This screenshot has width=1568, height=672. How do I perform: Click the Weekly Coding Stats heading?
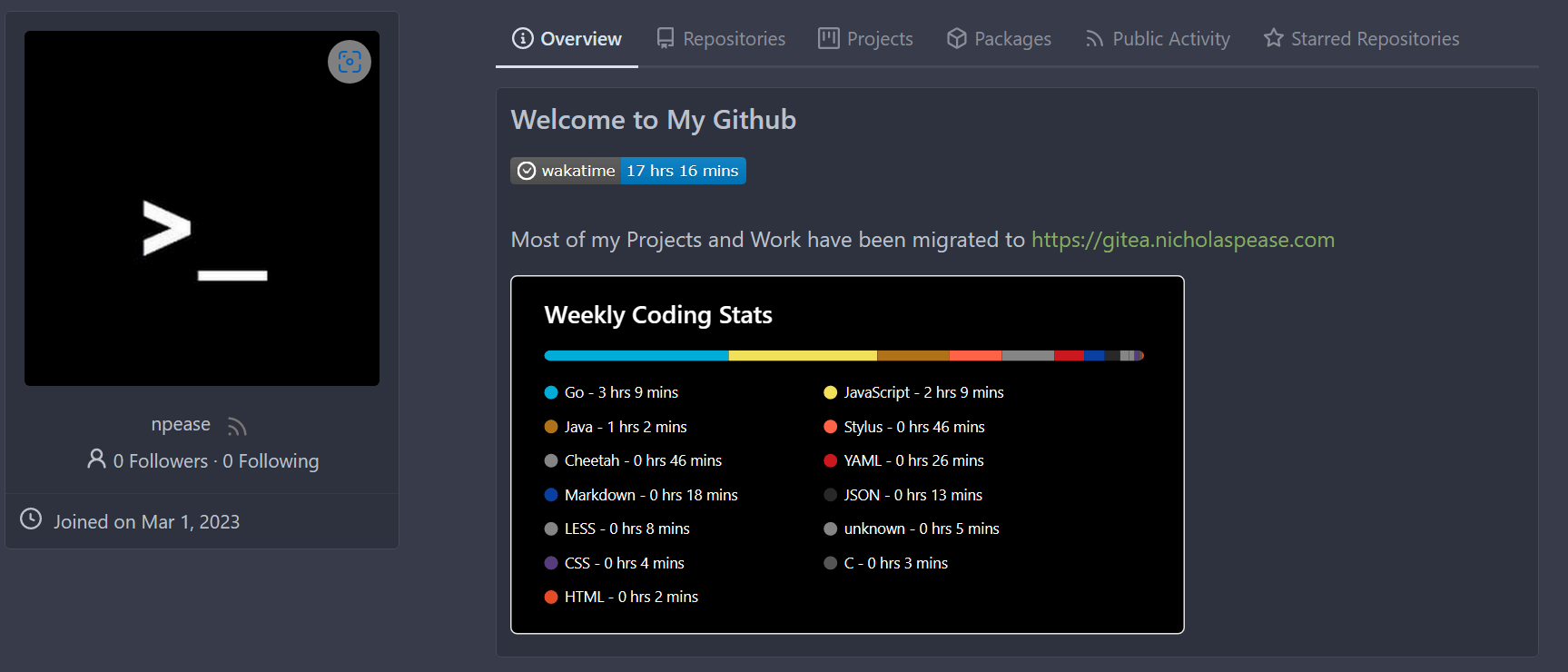[x=657, y=315]
